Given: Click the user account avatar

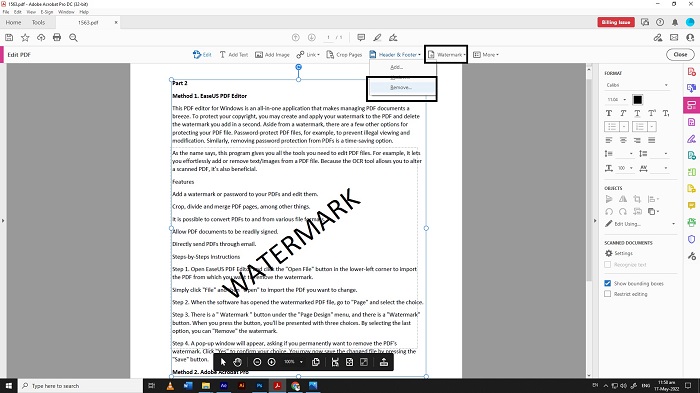Looking at the screenshot, I should click(690, 22).
